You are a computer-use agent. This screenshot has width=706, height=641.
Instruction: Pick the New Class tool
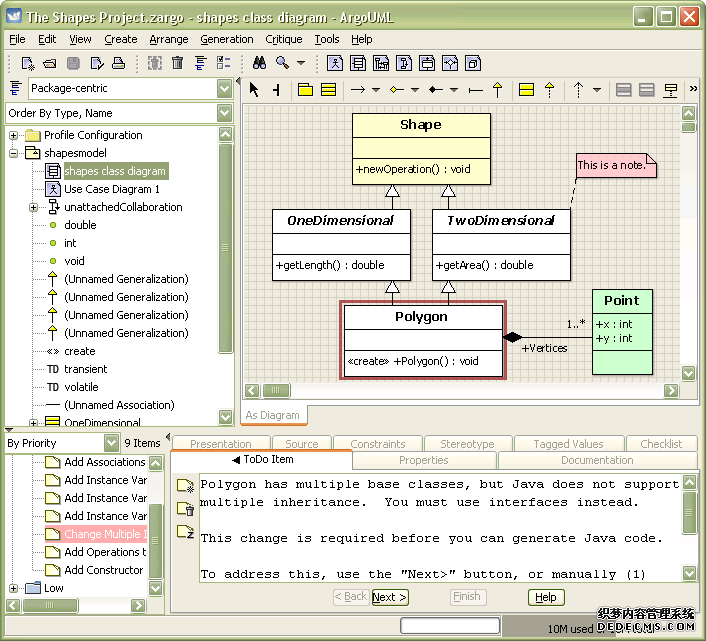point(329,90)
